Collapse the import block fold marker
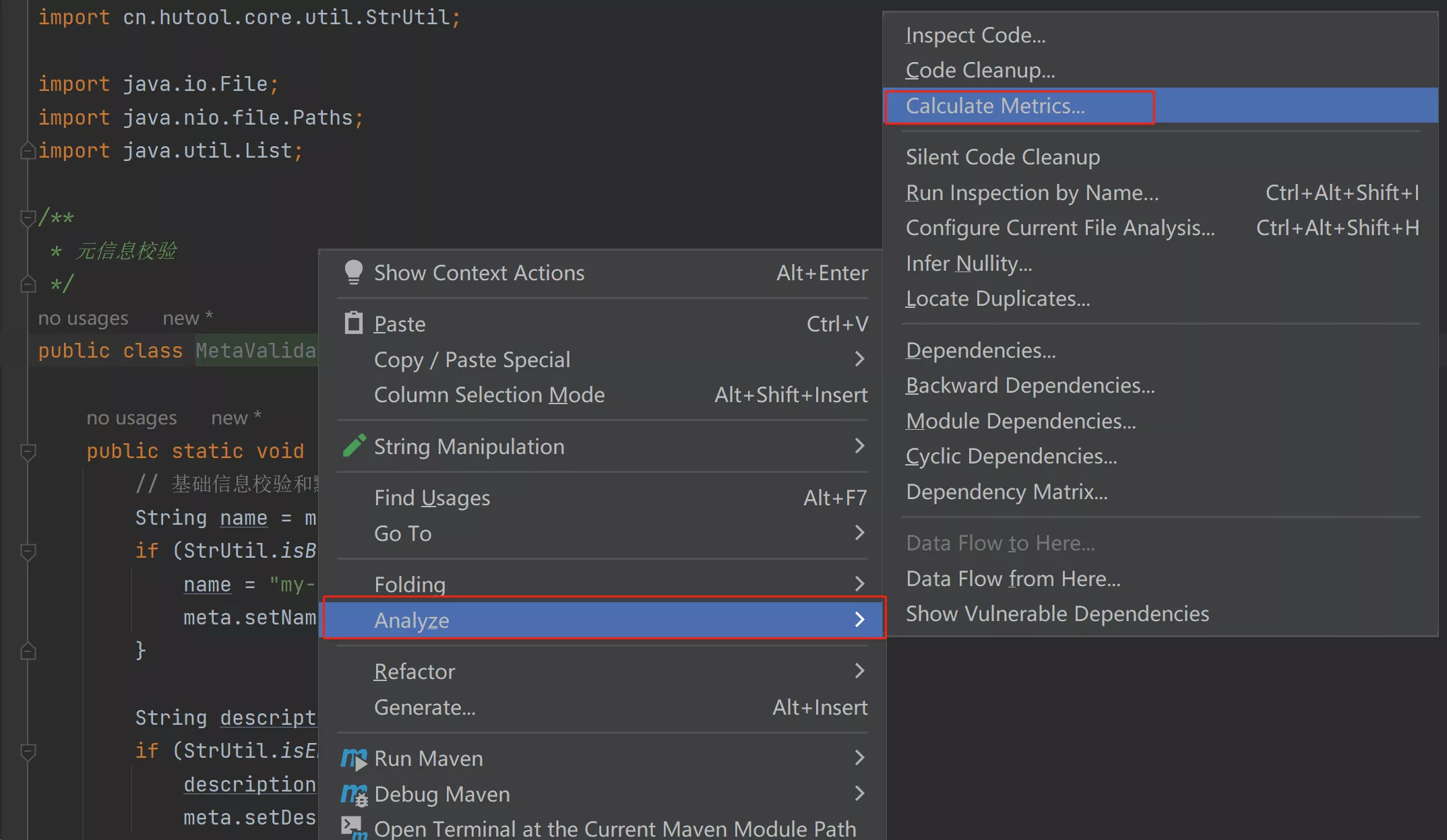The width and height of the screenshot is (1447, 840). click(28, 150)
